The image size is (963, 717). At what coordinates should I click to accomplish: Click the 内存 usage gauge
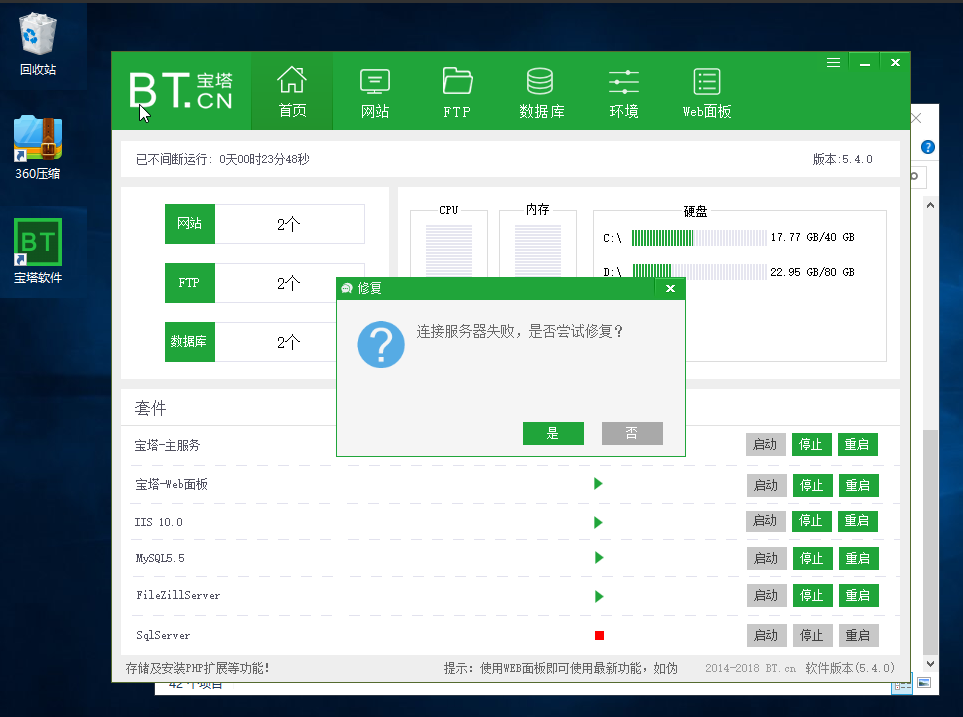click(538, 250)
